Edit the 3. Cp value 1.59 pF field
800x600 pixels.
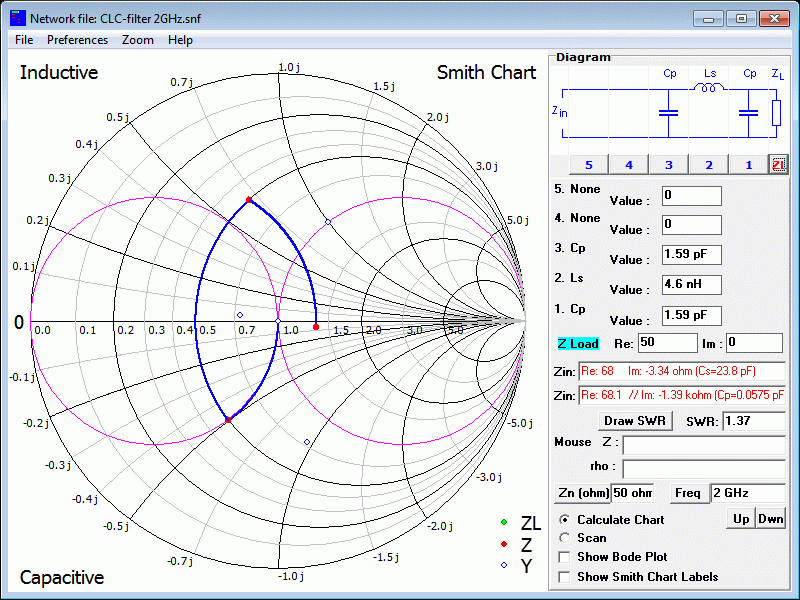coord(691,255)
